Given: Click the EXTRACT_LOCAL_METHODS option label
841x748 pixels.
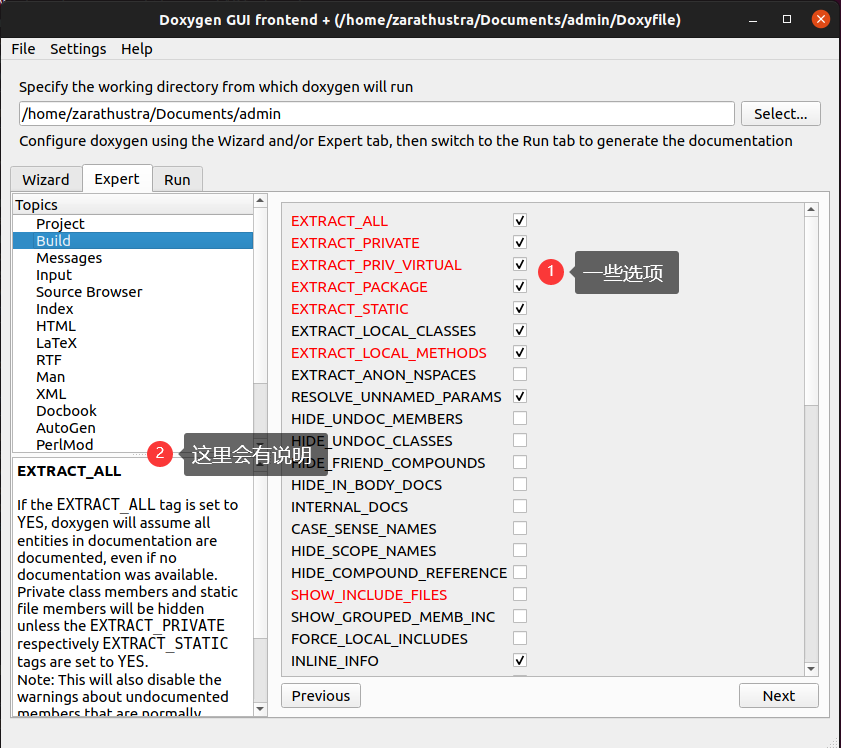Looking at the screenshot, I should pyautogui.click(x=388, y=353).
